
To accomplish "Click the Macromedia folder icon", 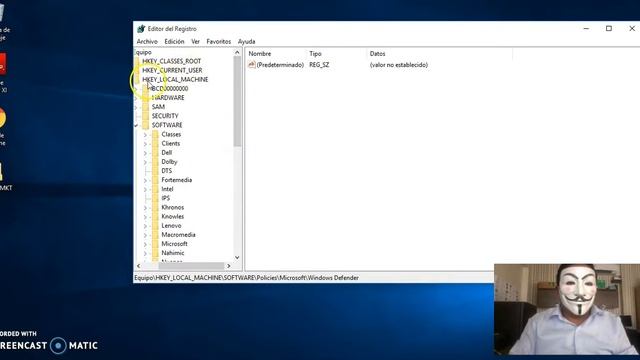I will point(155,235).
